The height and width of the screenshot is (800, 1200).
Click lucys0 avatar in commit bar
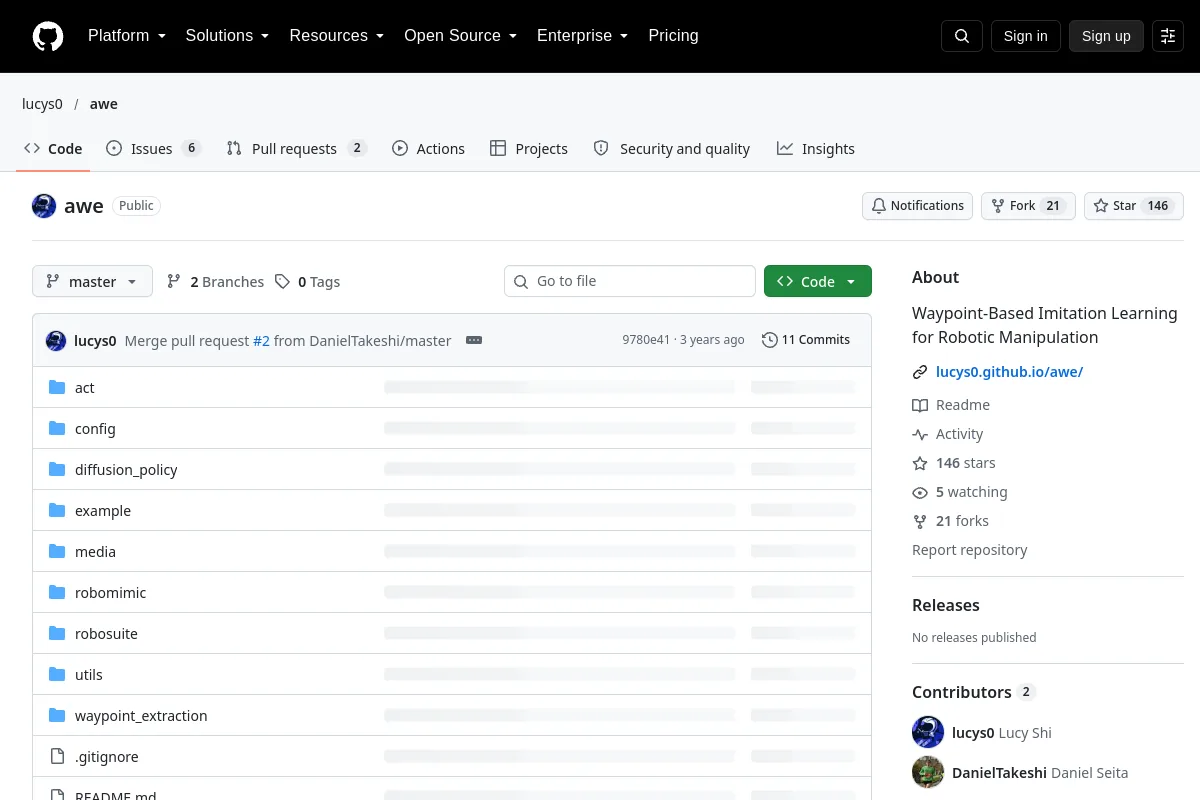56,340
